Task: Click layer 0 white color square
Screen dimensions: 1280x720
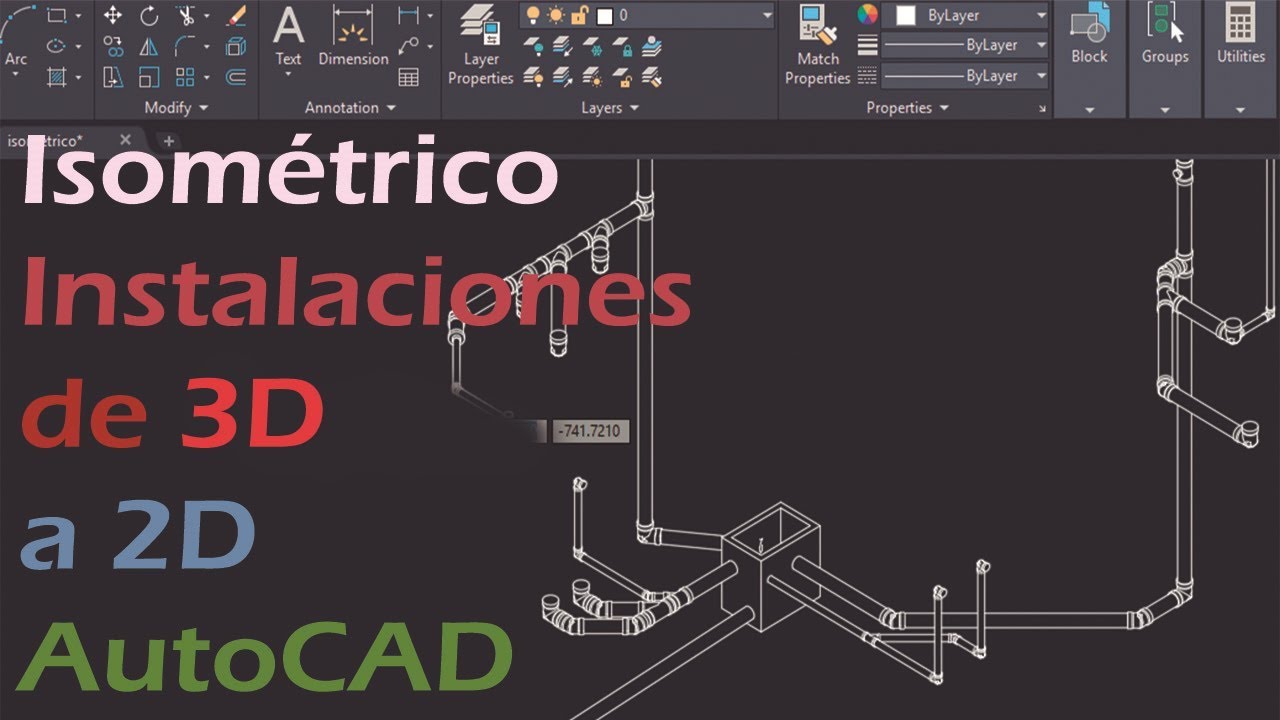Action: (603, 16)
